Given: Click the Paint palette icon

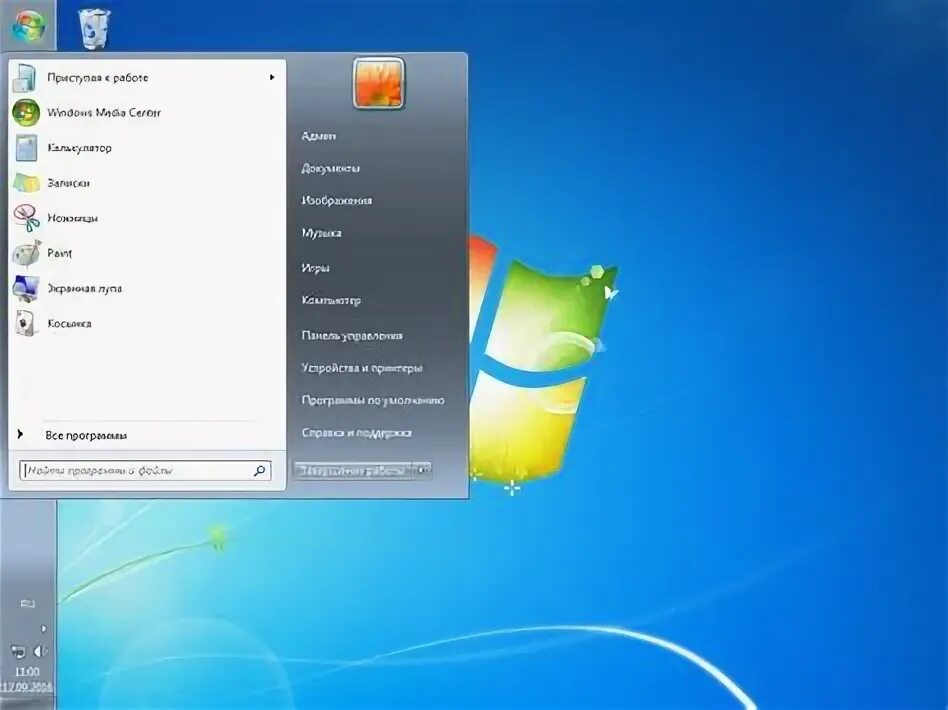Looking at the screenshot, I should tap(26, 253).
